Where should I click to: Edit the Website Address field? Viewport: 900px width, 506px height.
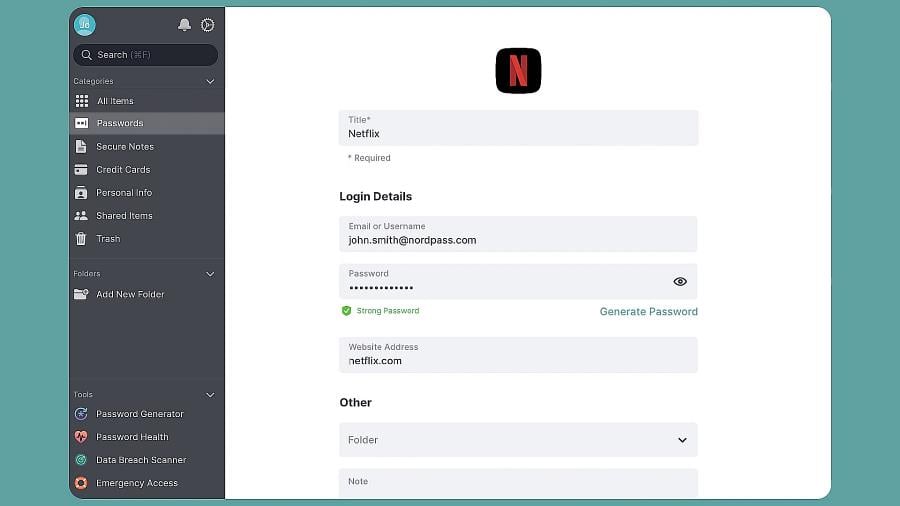click(518, 355)
